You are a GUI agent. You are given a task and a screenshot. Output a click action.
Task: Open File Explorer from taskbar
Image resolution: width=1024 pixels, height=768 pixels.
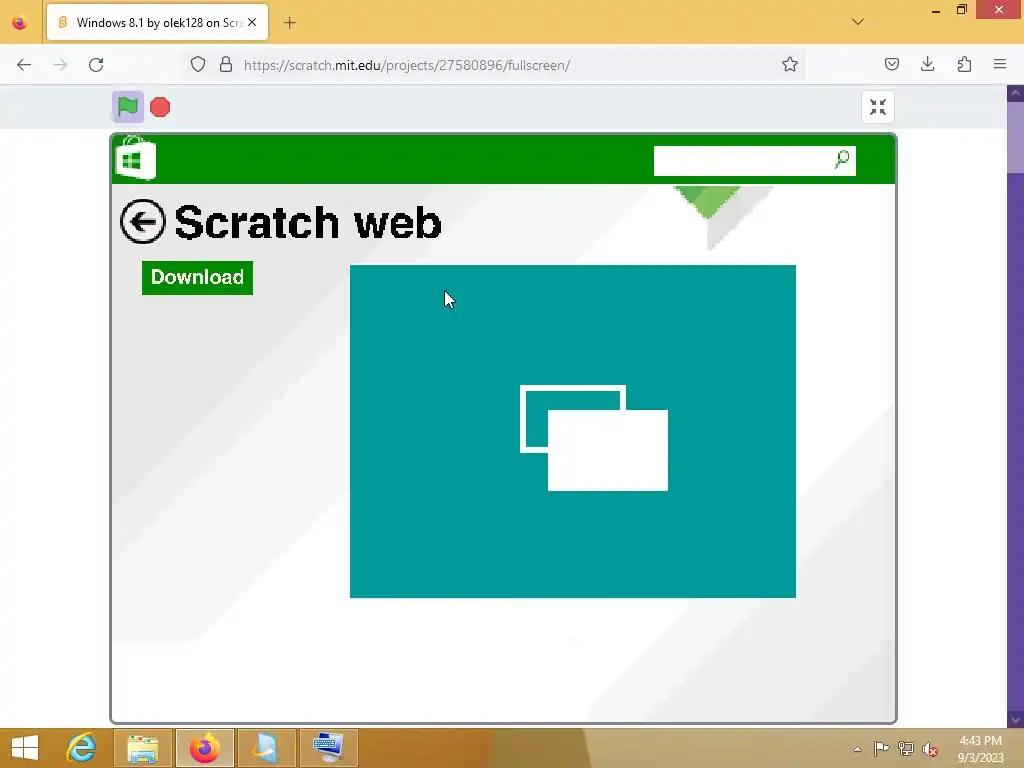[142, 748]
